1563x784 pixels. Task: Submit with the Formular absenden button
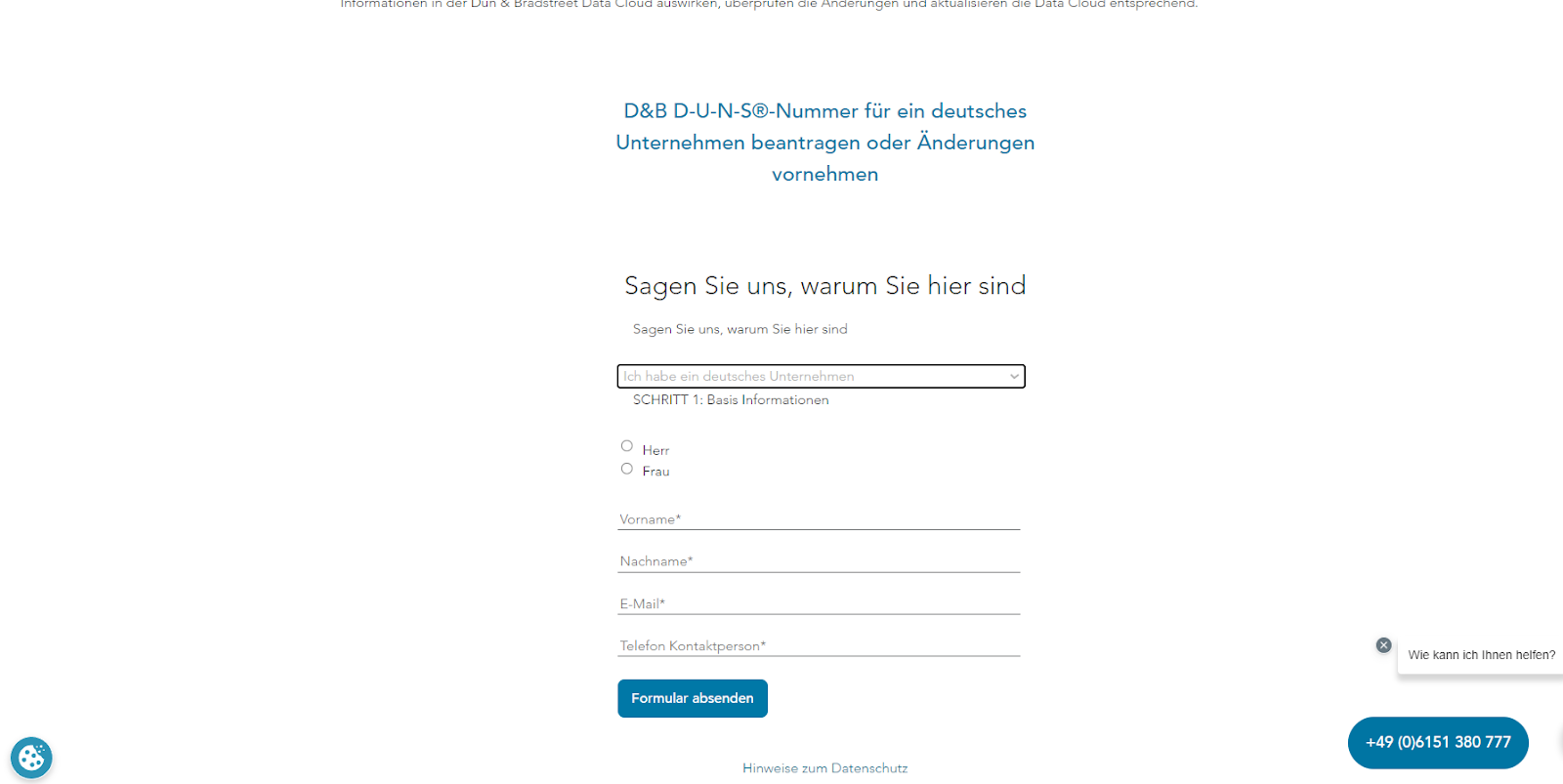(x=693, y=699)
